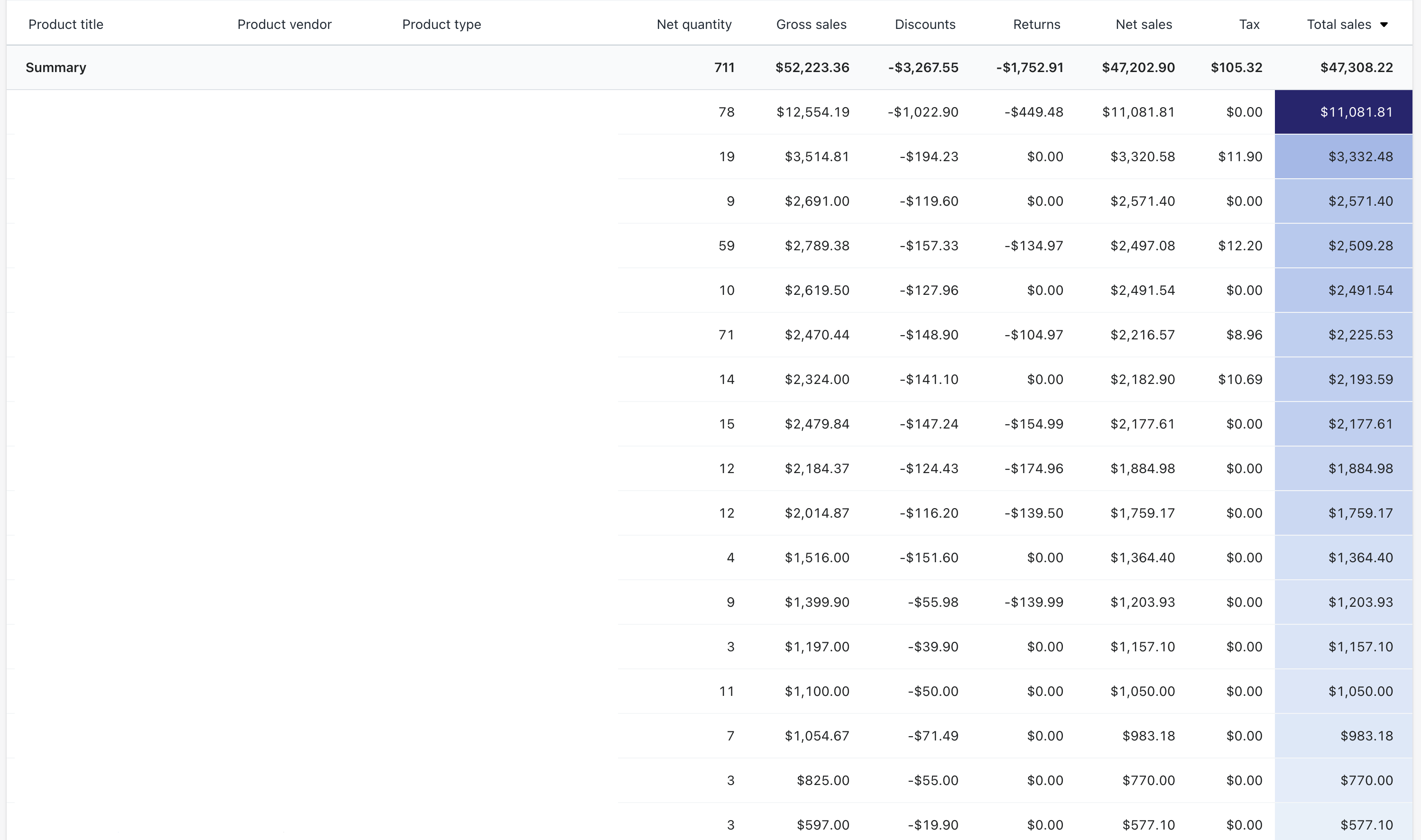Click net quantity value 71
1421x840 pixels.
pos(726,335)
